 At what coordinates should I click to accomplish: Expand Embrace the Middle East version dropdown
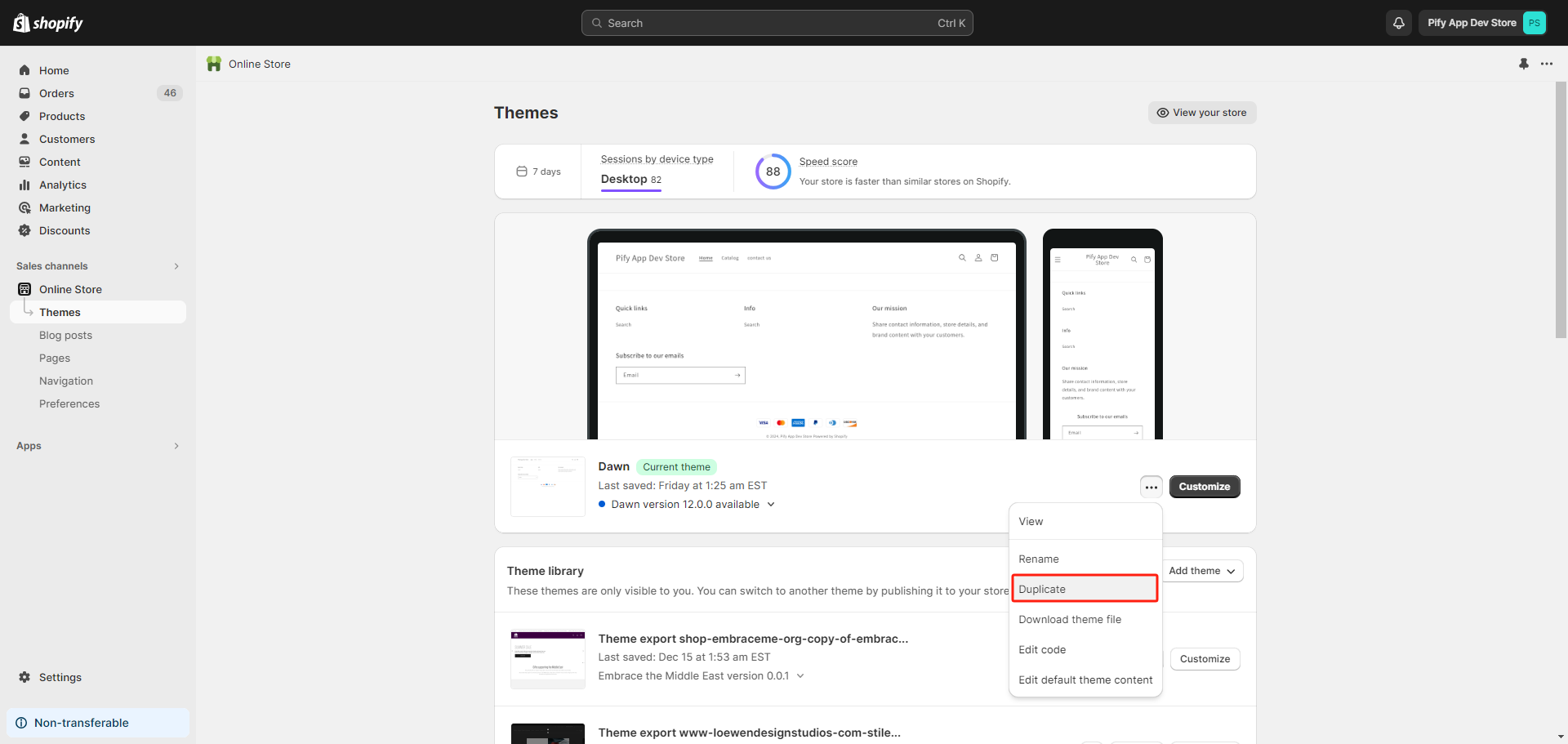(800, 676)
